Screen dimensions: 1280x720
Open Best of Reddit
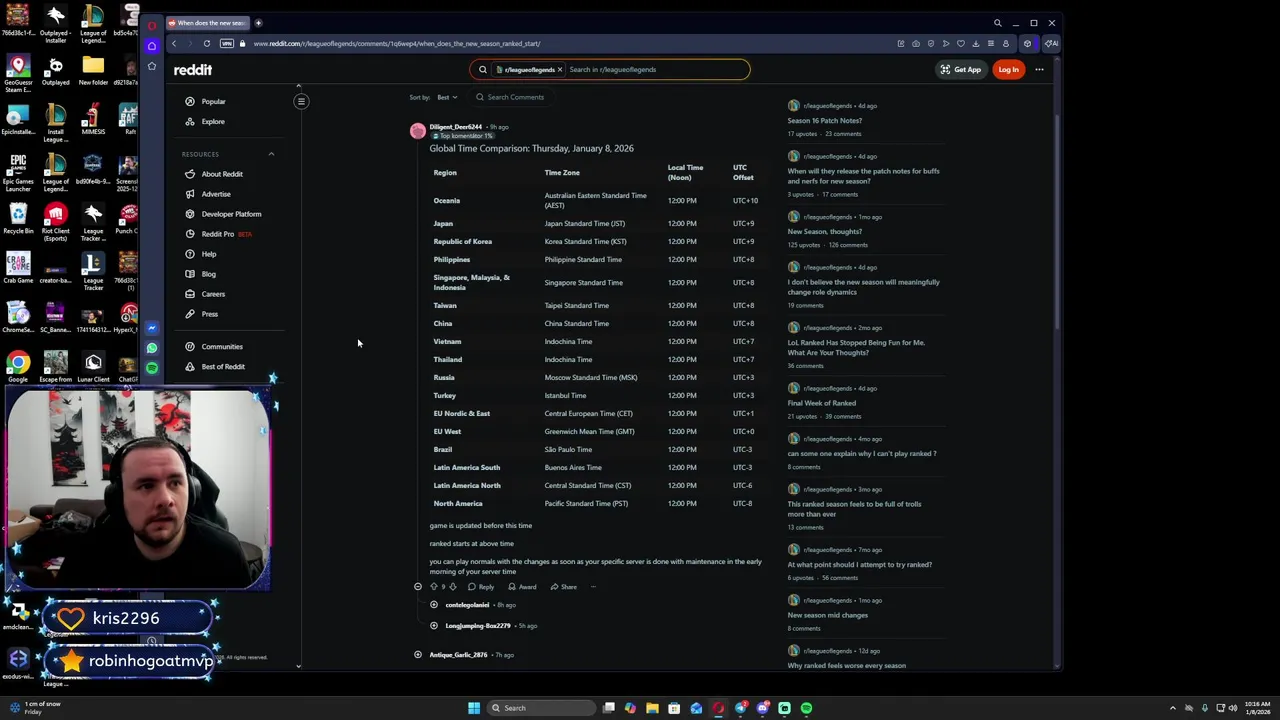[x=215, y=367]
